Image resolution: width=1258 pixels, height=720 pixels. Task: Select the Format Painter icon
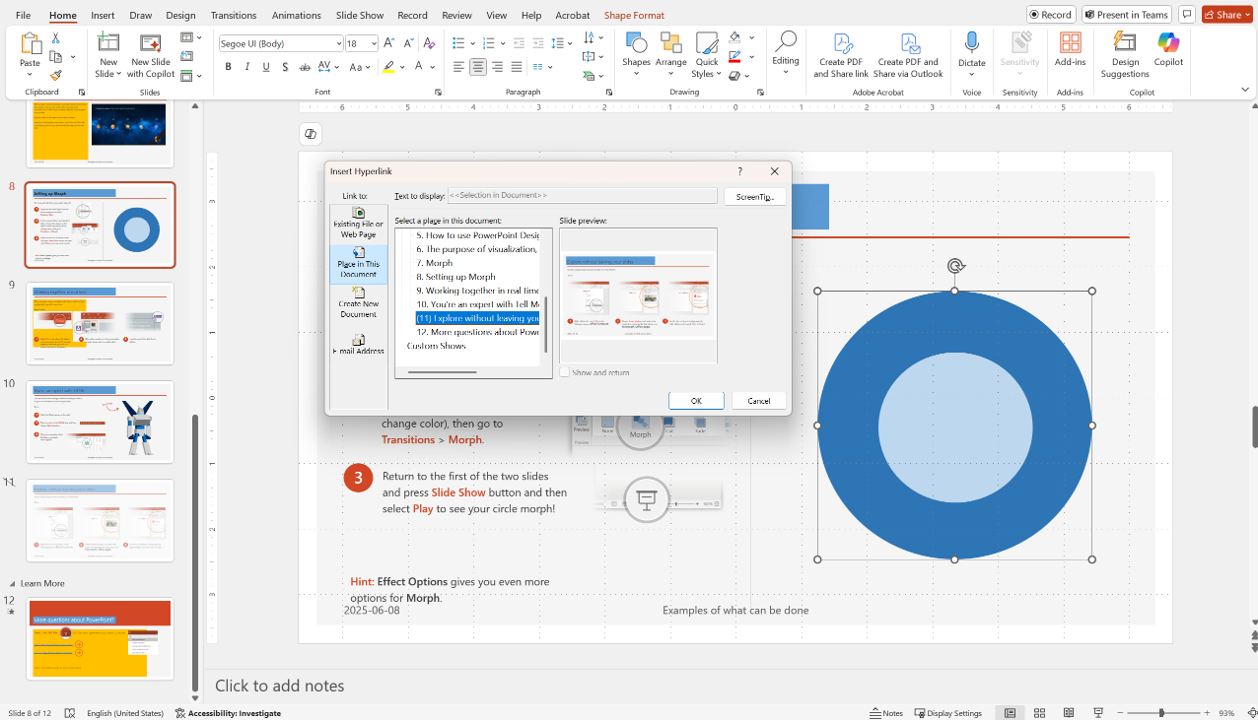[56, 76]
